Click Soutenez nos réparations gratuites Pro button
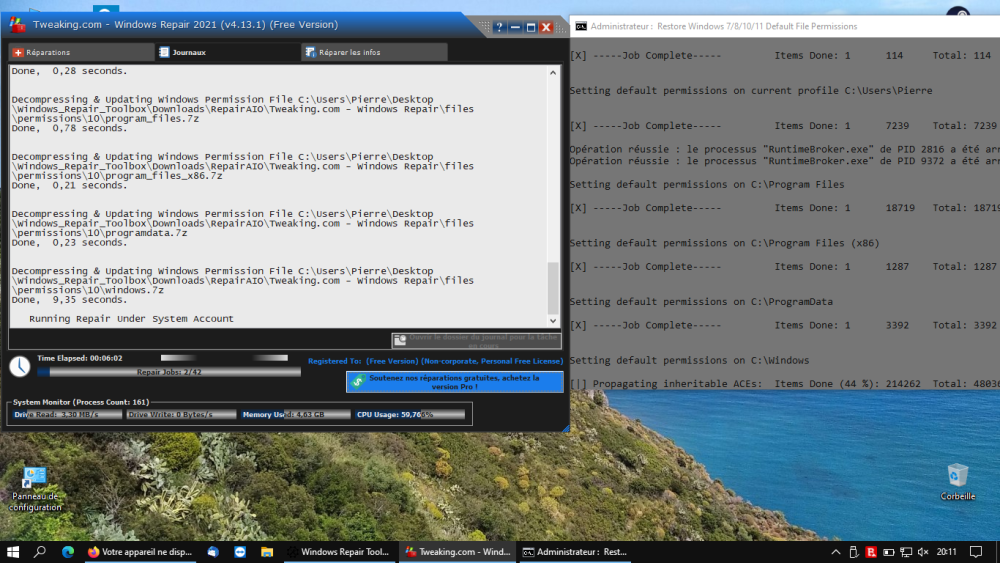The height and width of the screenshot is (563, 1000). pyautogui.click(x=454, y=382)
